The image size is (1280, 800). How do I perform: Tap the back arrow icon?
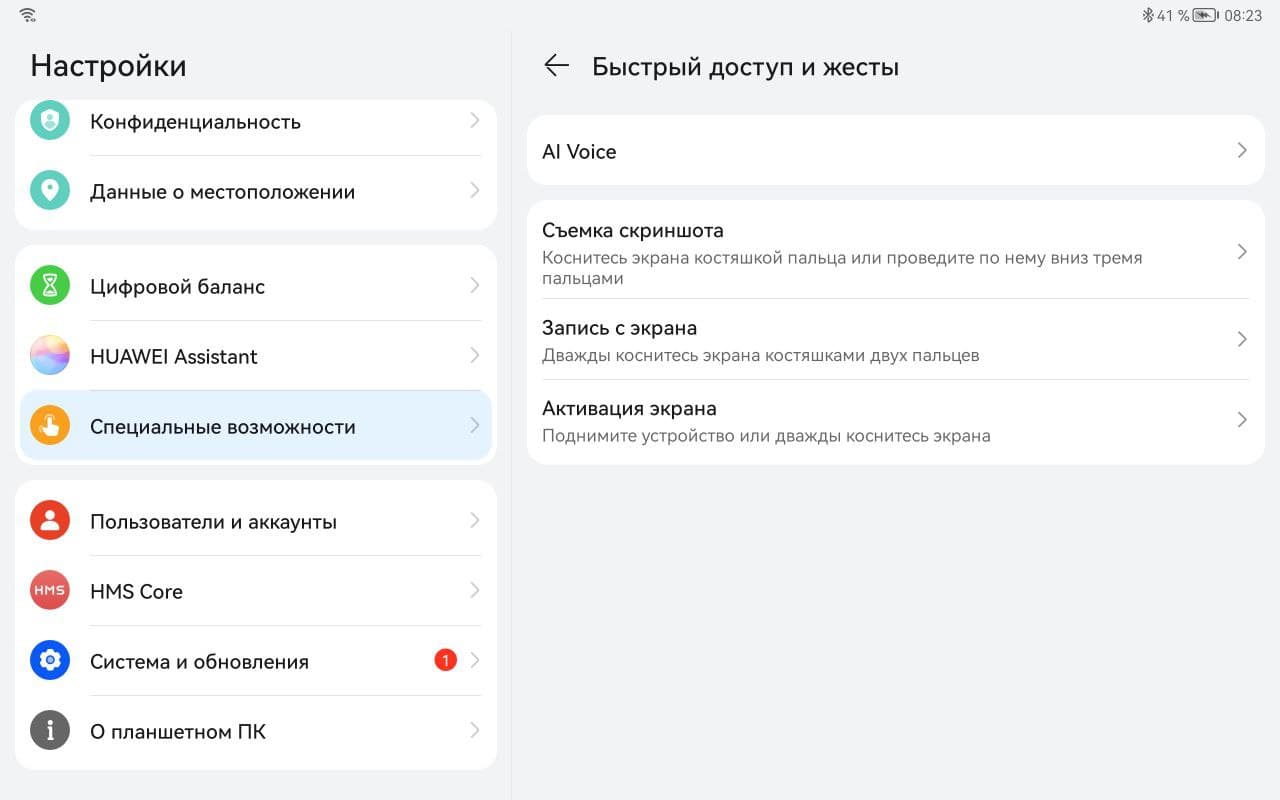coord(556,66)
